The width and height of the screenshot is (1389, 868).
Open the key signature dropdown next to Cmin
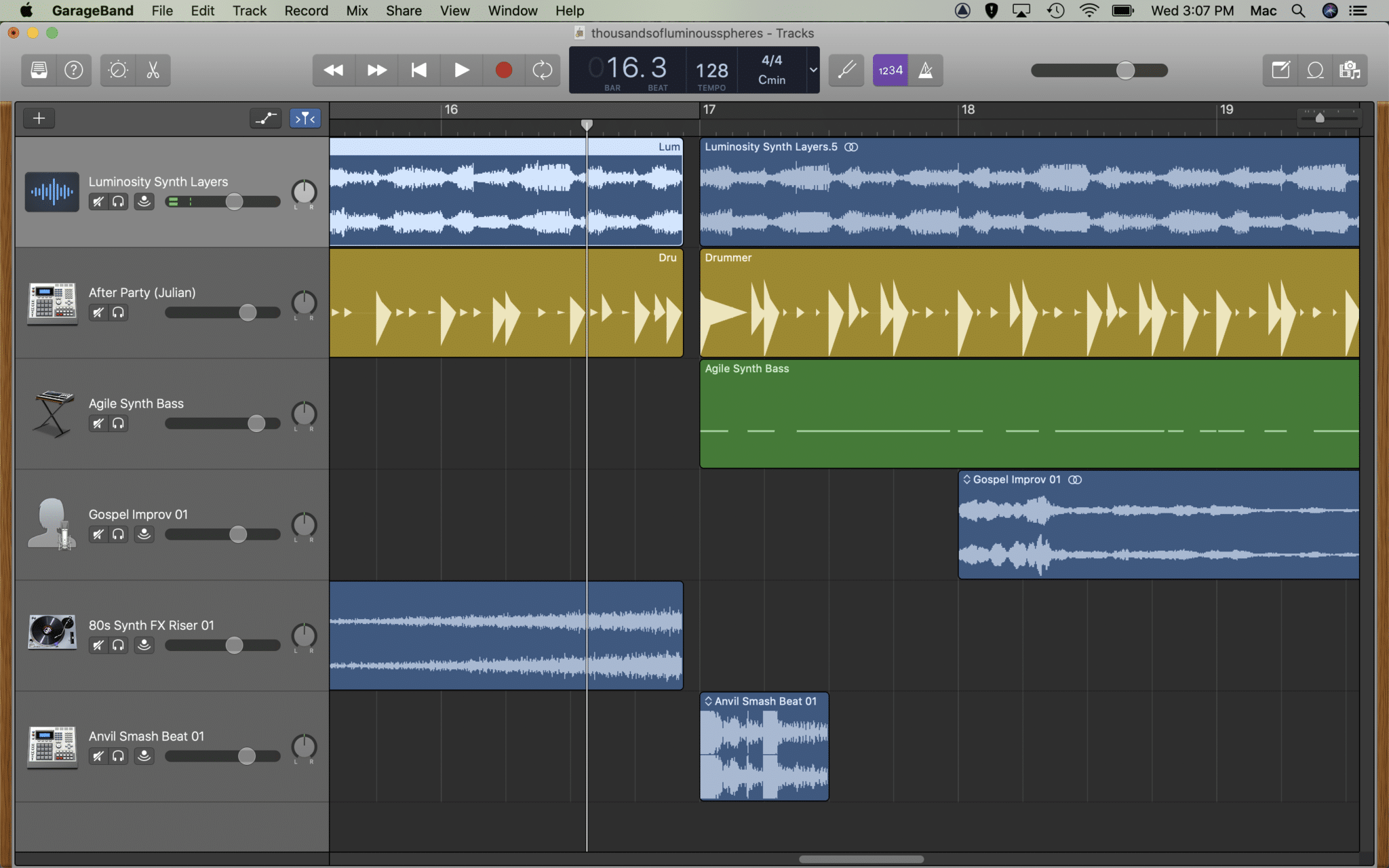click(812, 70)
